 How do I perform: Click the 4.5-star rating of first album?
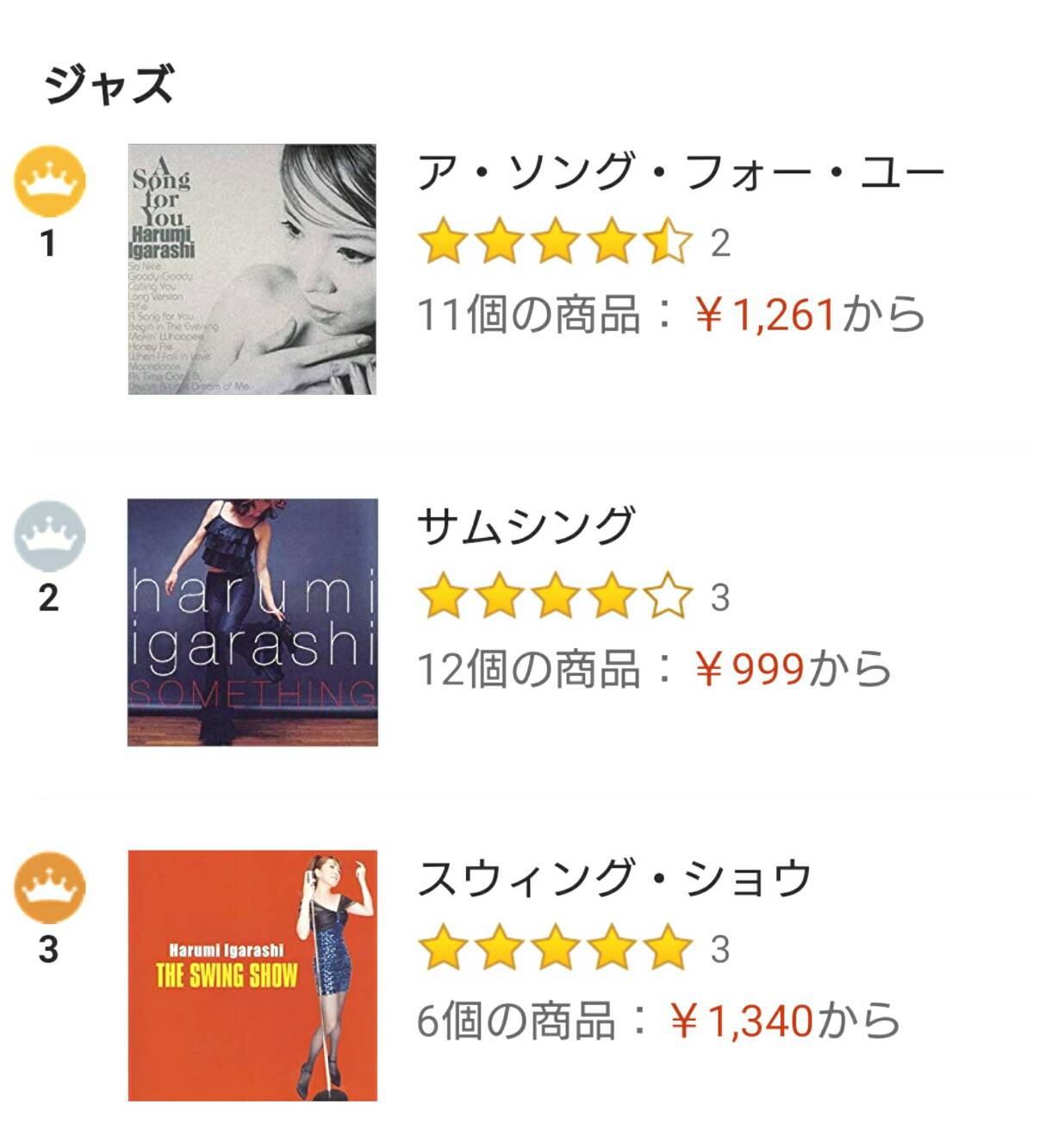coord(556,241)
